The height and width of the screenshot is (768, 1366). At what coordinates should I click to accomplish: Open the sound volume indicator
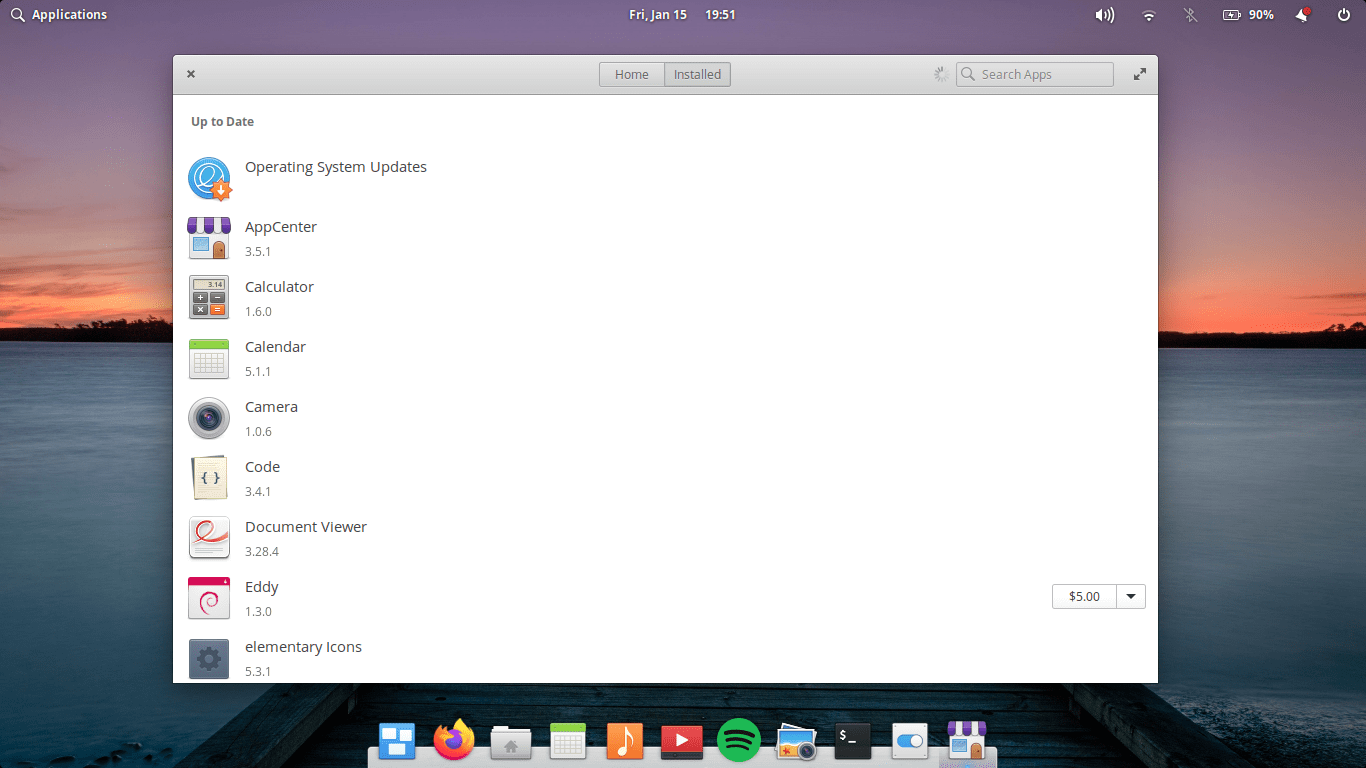(x=1104, y=15)
